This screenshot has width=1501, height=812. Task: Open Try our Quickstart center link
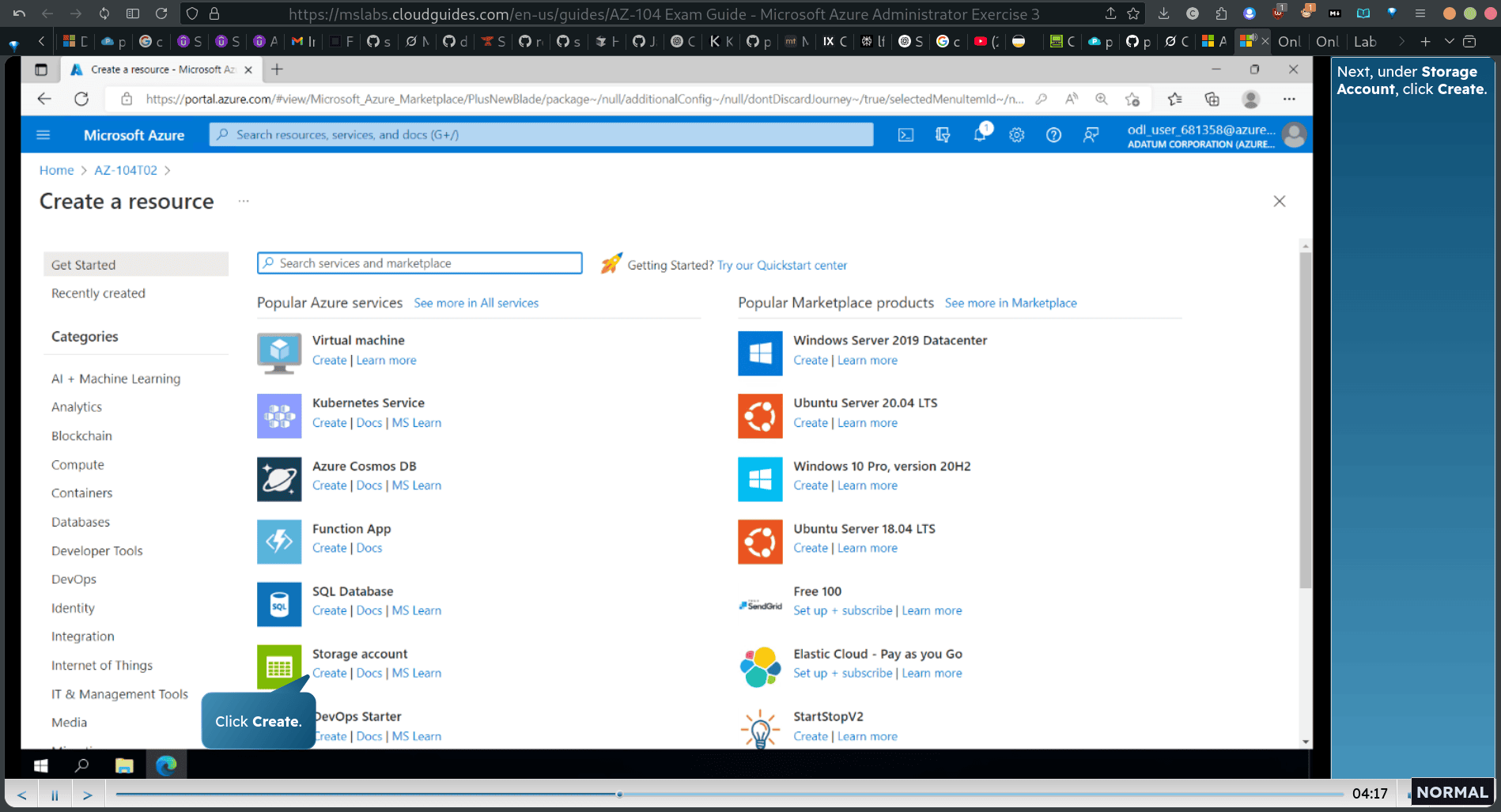click(782, 266)
